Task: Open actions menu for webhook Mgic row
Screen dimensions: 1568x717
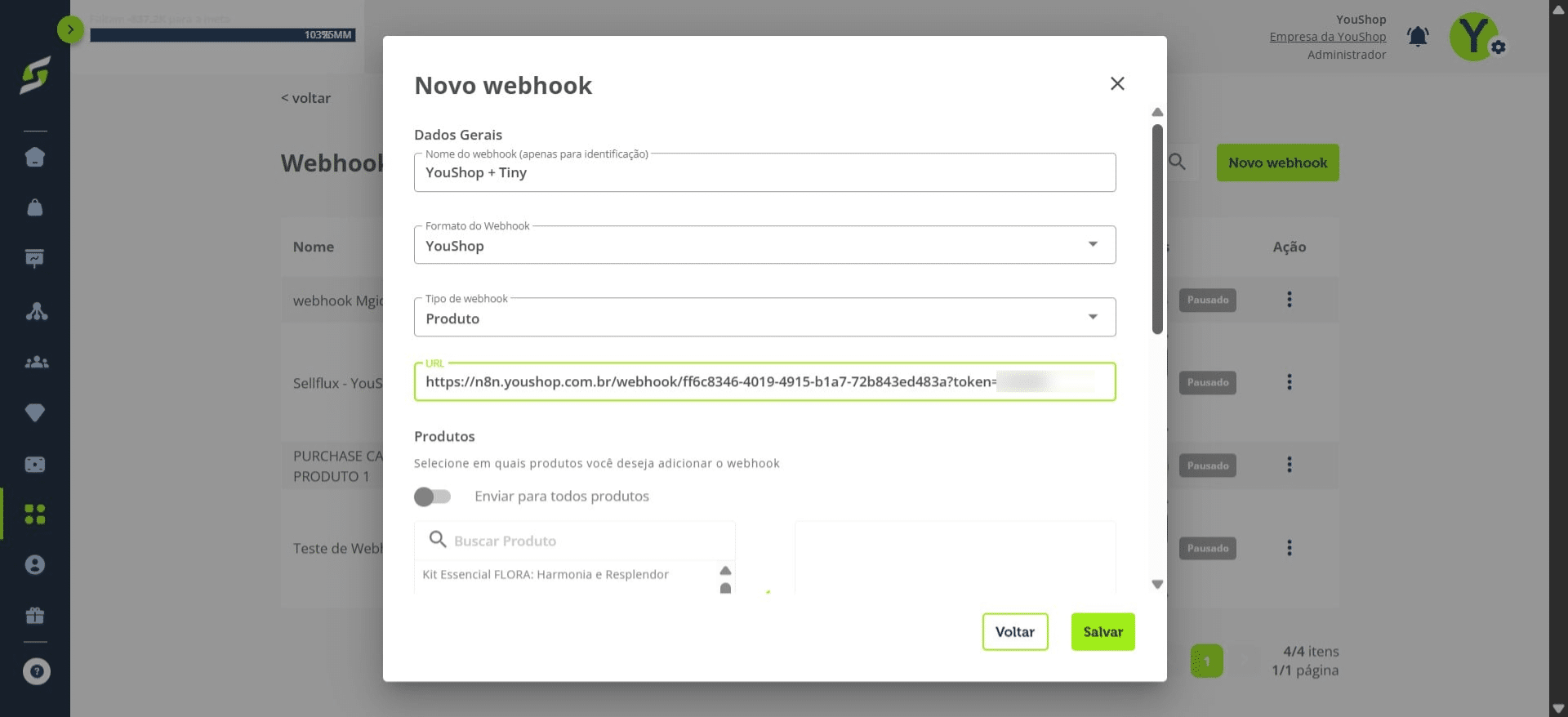Action: pyautogui.click(x=1290, y=300)
